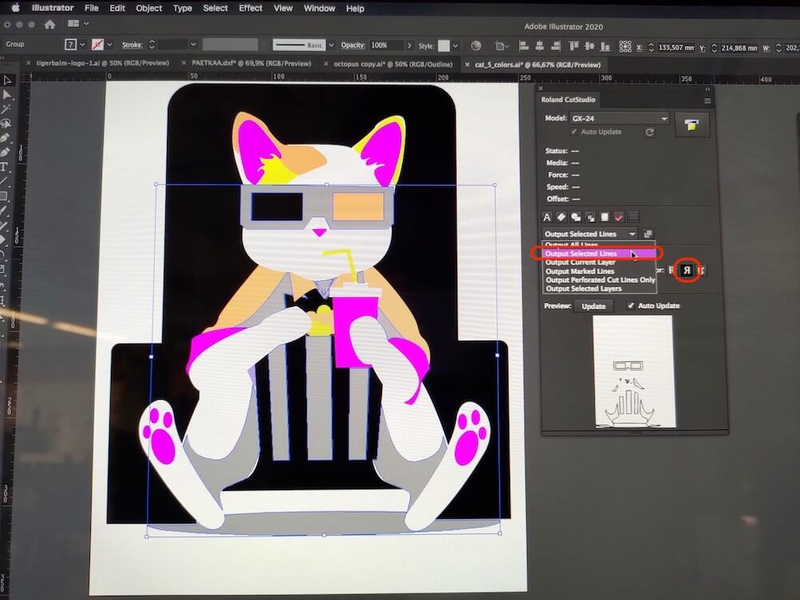Toggle Auto Update checkbox next to Preview
This screenshot has height=600, width=800.
[x=630, y=305]
